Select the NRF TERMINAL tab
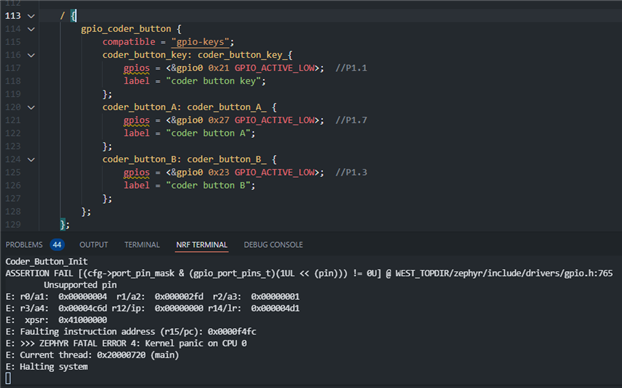Screen dimensions: 622x388 202,245
